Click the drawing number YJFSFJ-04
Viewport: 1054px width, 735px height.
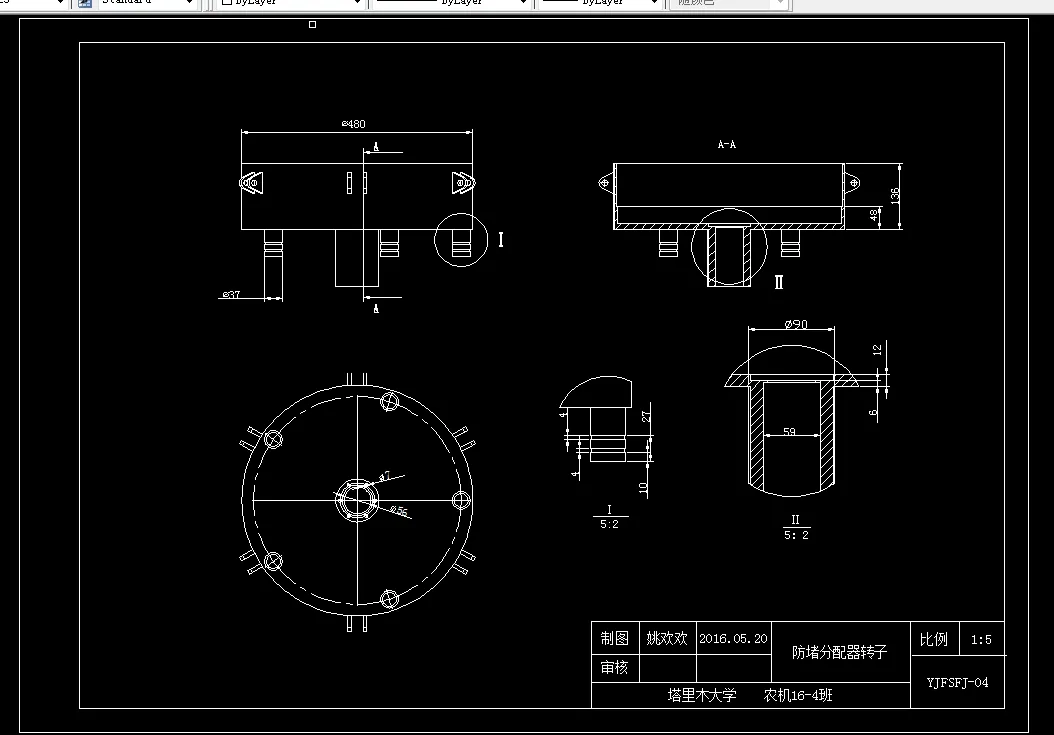(957, 683)
